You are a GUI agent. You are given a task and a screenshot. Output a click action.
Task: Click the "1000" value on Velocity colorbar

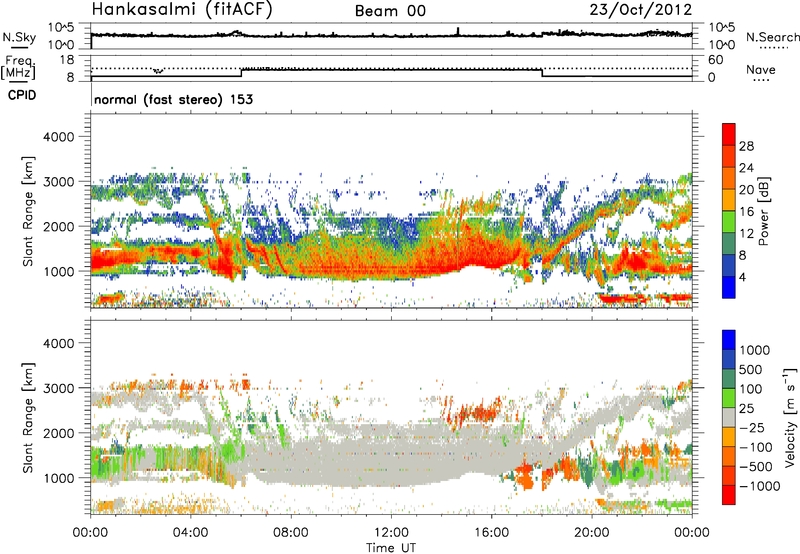coord(755,350)
